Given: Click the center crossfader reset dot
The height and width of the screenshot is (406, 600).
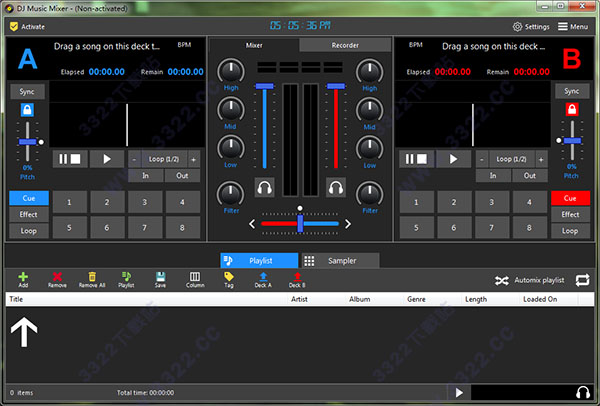Looking at the screenshot, I should pyautogui.click(x=300, y=208).
